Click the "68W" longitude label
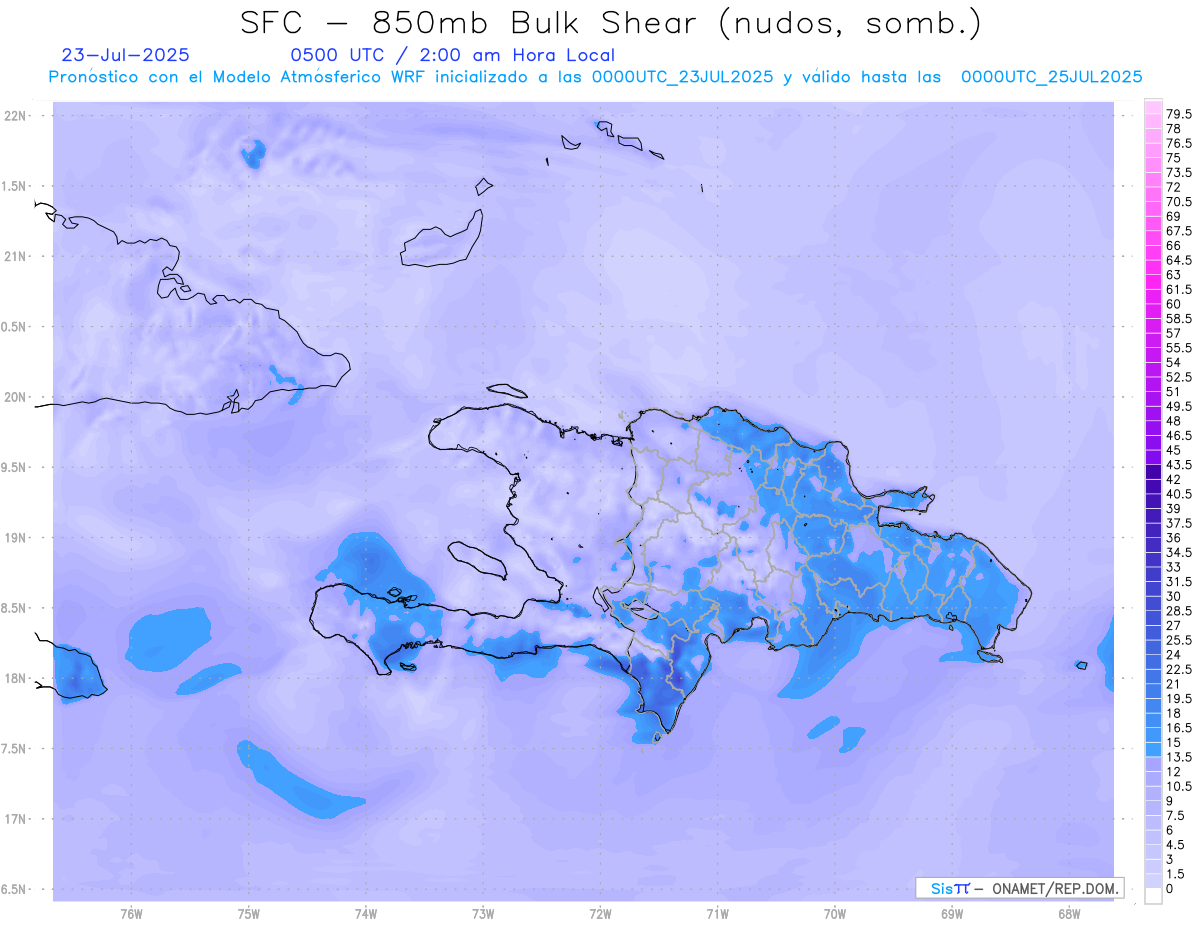The width and height of the screenshot is (1200, 927). (1069, 914)
